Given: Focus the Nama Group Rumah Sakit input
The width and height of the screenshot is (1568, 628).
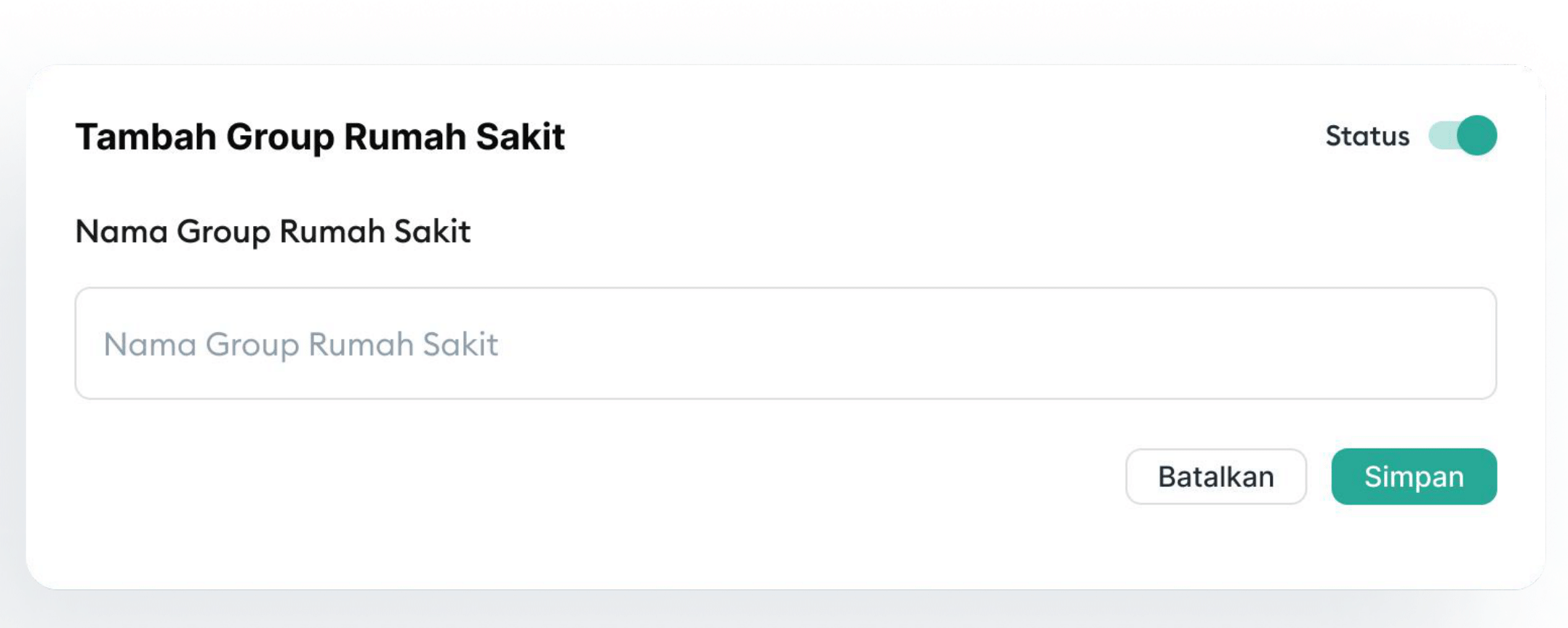Looking at the screenshot, I should (785, 343).
